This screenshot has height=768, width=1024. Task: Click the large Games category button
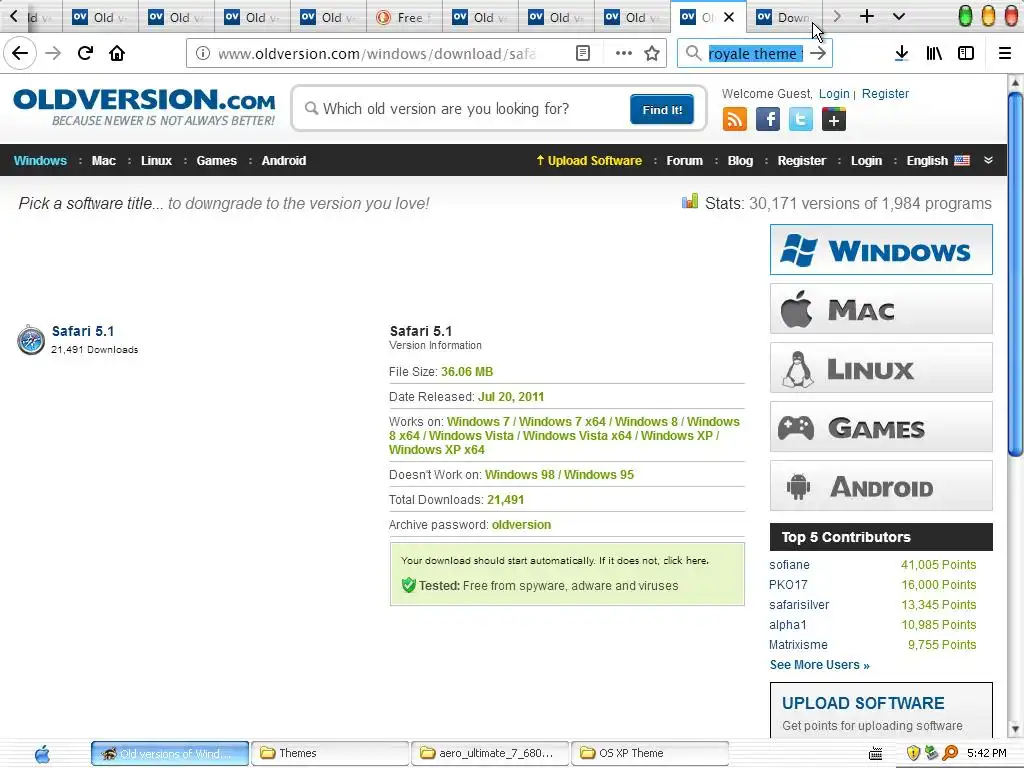coord(881,426)
